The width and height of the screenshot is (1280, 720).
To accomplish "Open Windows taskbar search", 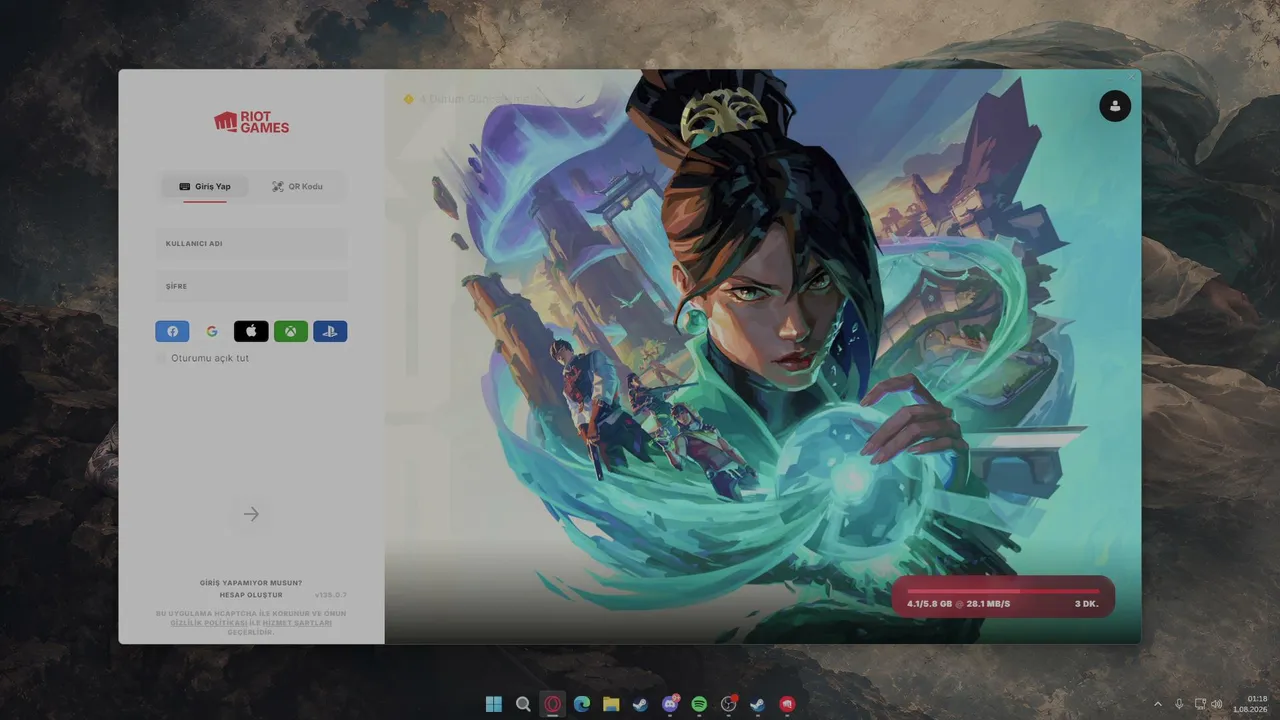I will click(x=523, y=704).
